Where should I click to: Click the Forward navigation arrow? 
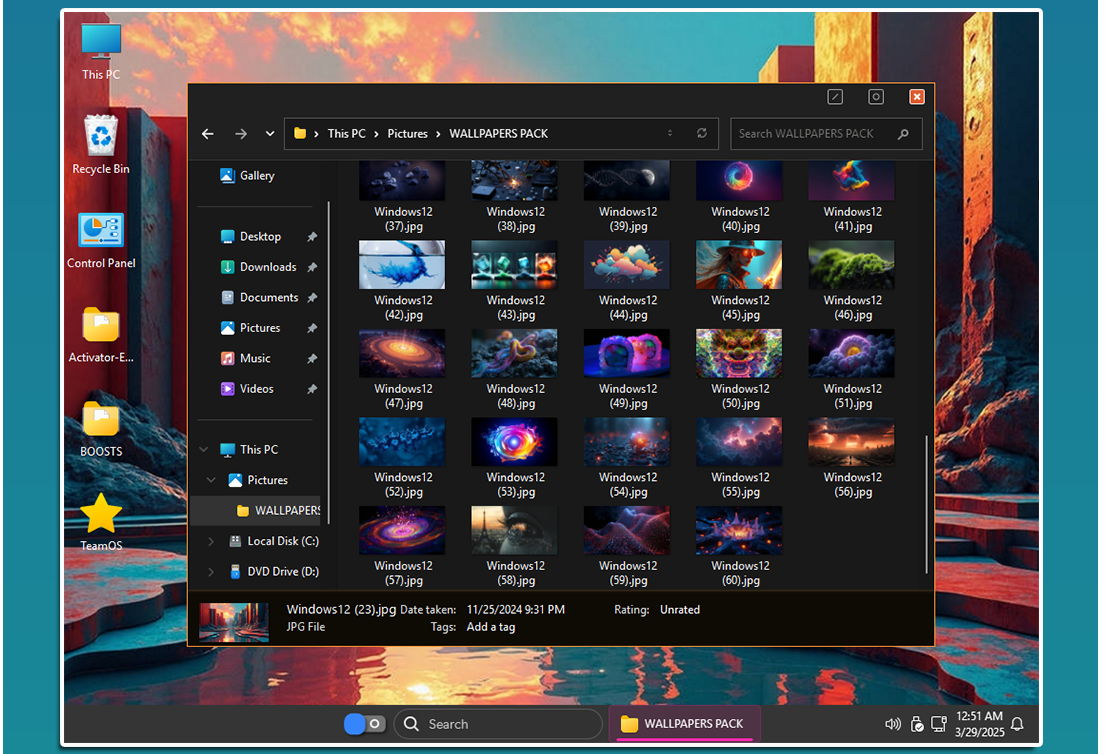coord(240,134)
